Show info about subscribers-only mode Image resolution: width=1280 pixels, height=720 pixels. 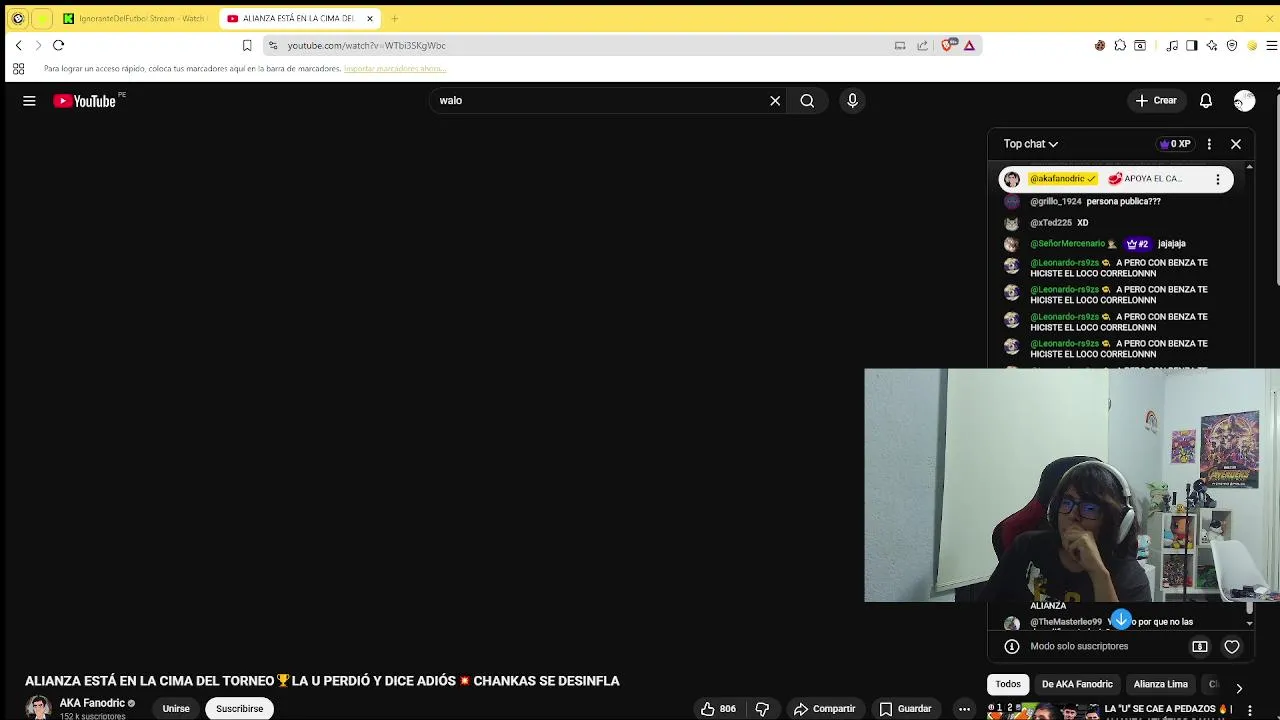pos(1012,647)
